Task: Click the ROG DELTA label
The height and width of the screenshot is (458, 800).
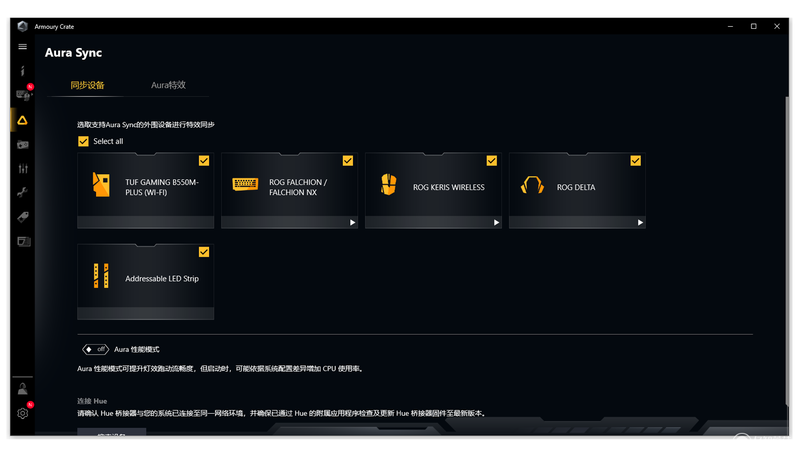Action: click(576, 187)
